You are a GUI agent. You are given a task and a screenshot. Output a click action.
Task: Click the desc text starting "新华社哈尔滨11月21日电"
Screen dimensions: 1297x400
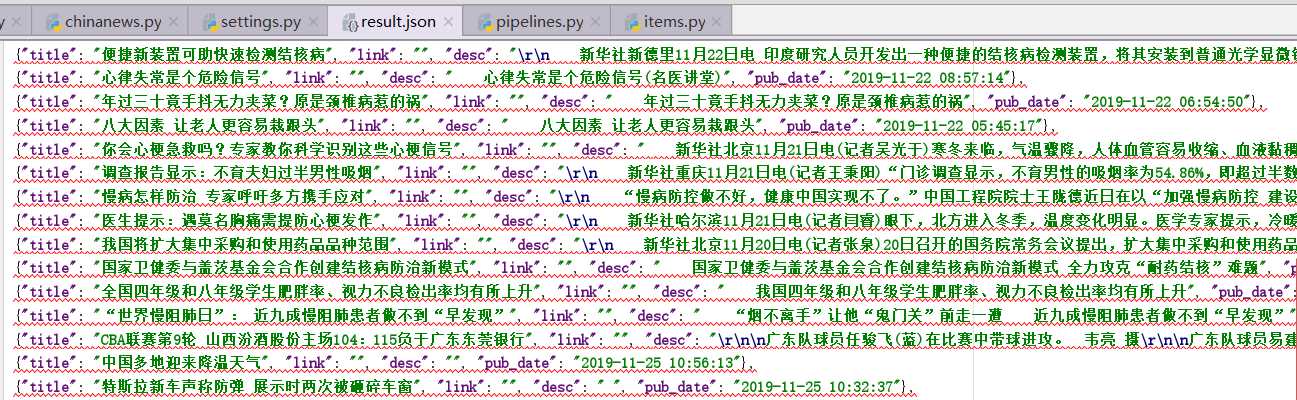point(962,220)
